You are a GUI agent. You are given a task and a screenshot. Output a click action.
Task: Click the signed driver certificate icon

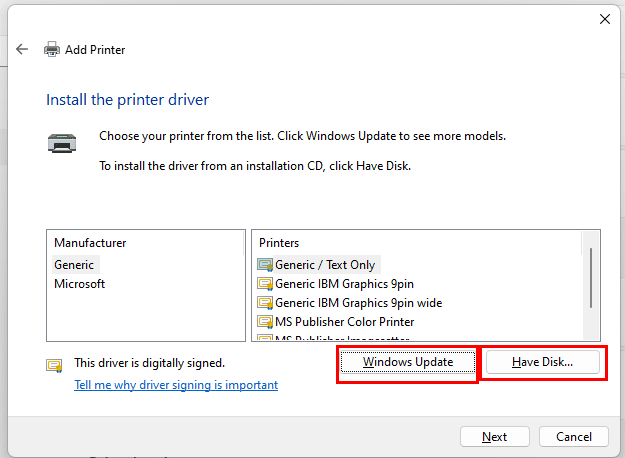[54, 365]
